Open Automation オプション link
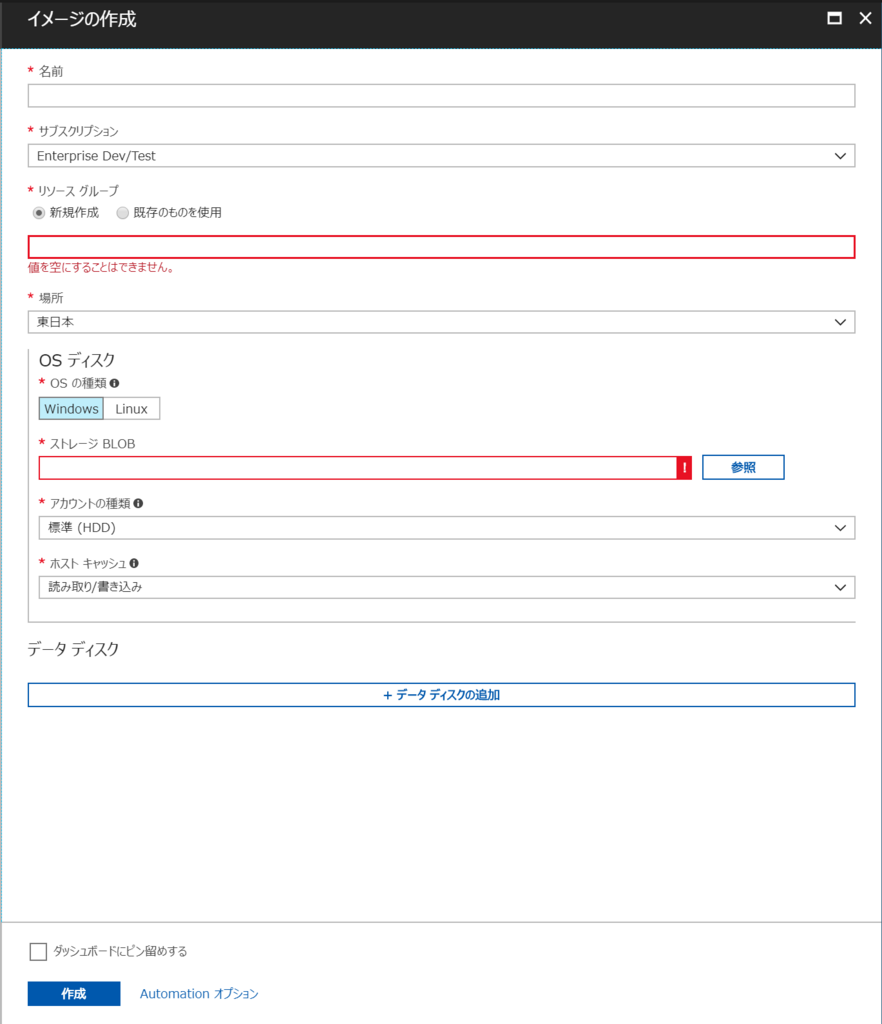882x1024 pixels. pos(199,993)
